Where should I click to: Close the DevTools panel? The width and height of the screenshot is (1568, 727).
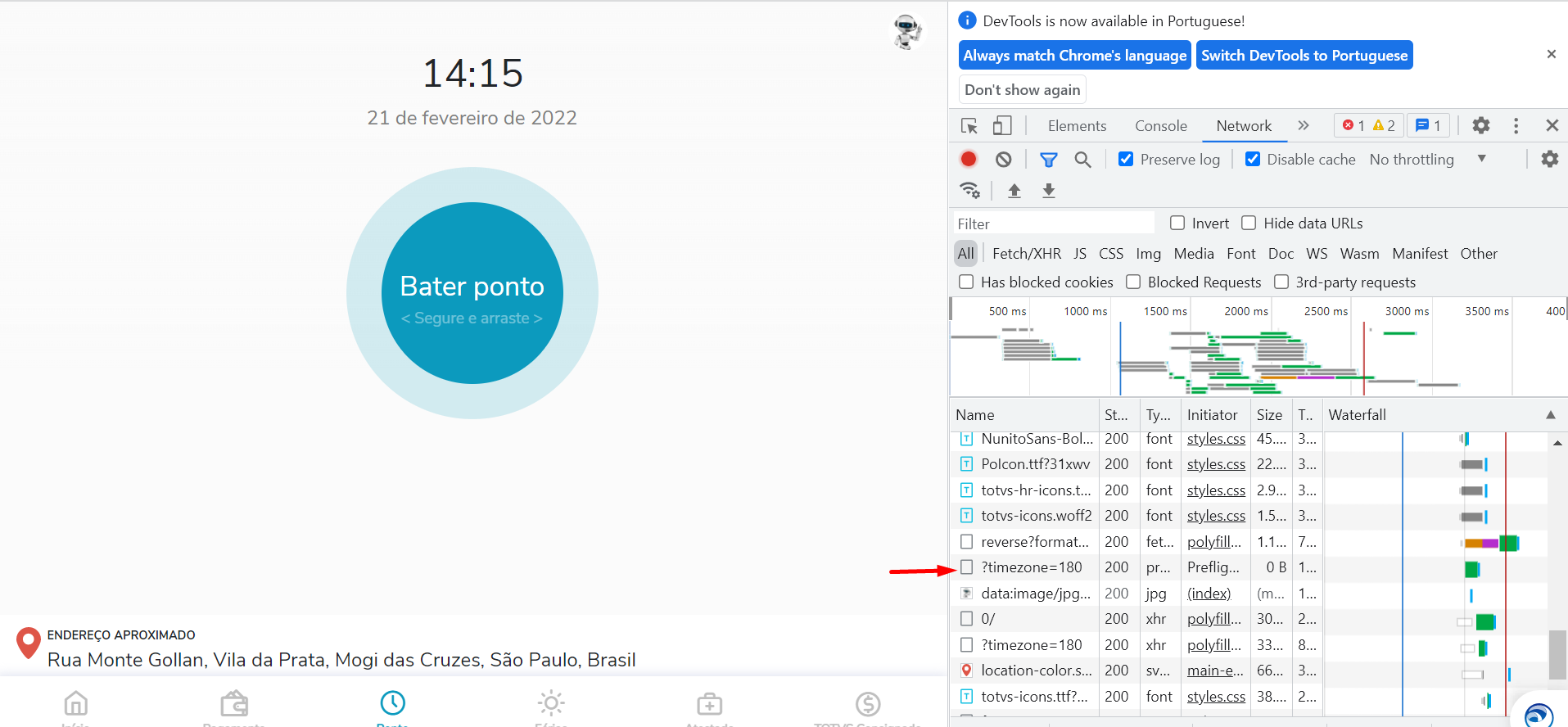click(1552, 125)
